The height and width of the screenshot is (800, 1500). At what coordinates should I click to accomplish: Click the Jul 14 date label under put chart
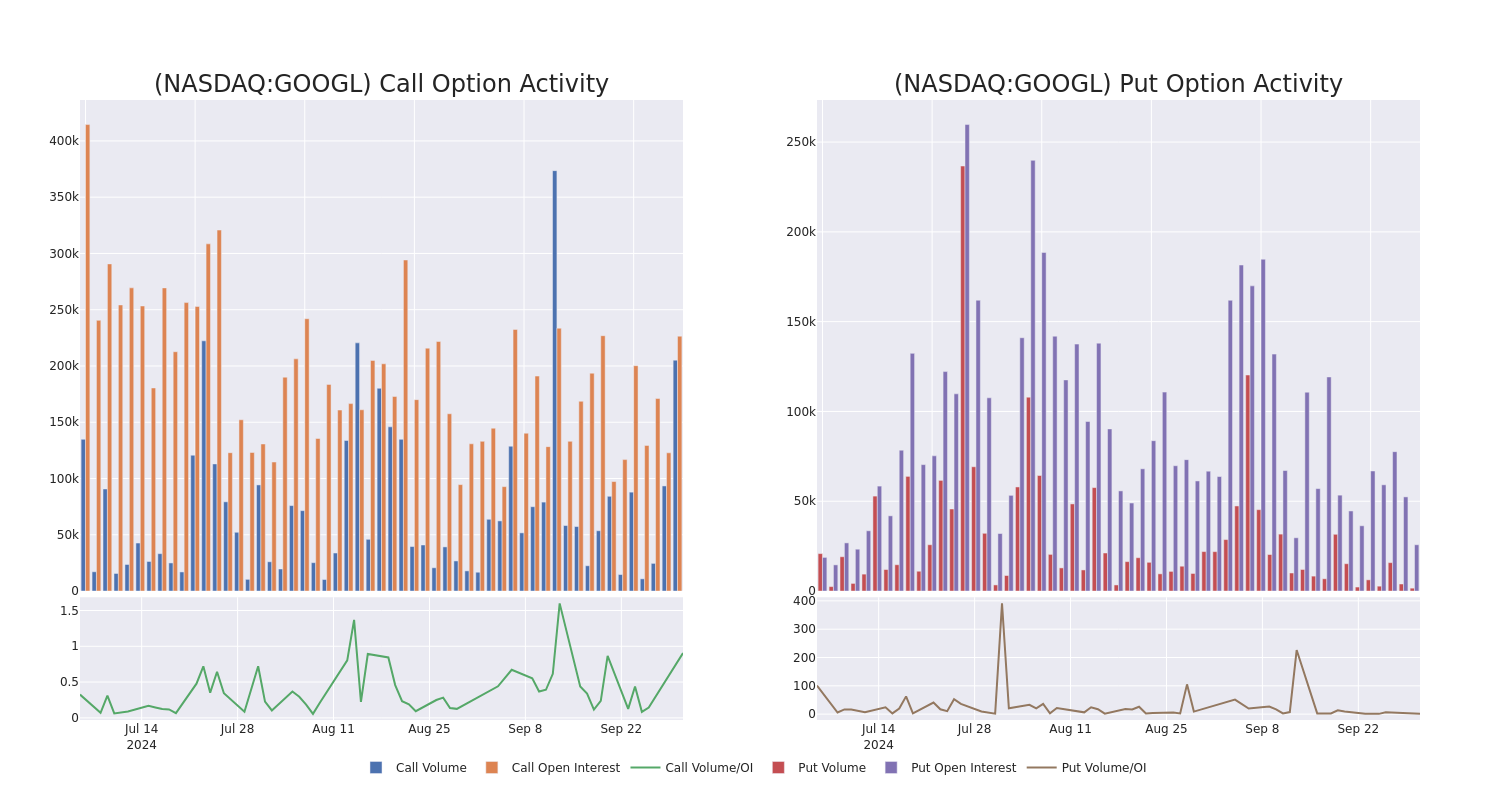coord(878,729)
